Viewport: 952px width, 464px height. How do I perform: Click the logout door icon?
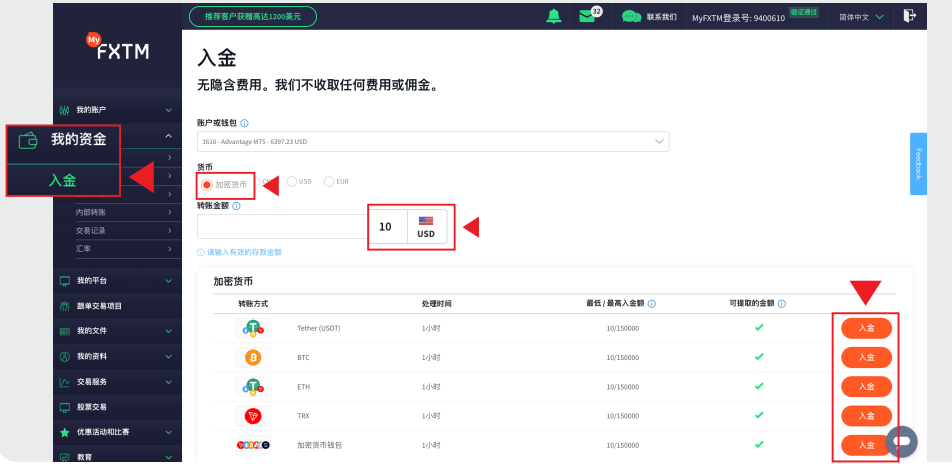click(x=909, y=16)
